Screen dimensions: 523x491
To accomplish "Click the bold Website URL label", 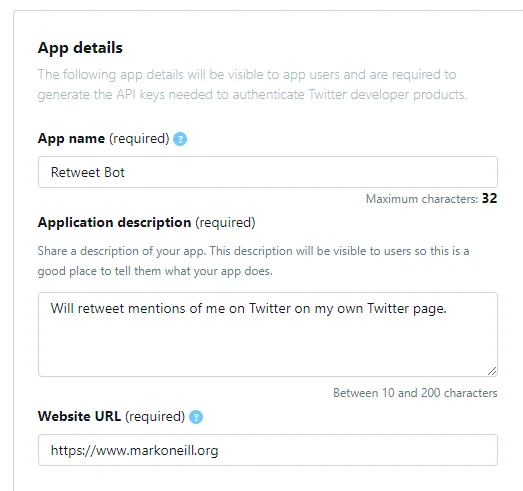I will click(79, 416).
